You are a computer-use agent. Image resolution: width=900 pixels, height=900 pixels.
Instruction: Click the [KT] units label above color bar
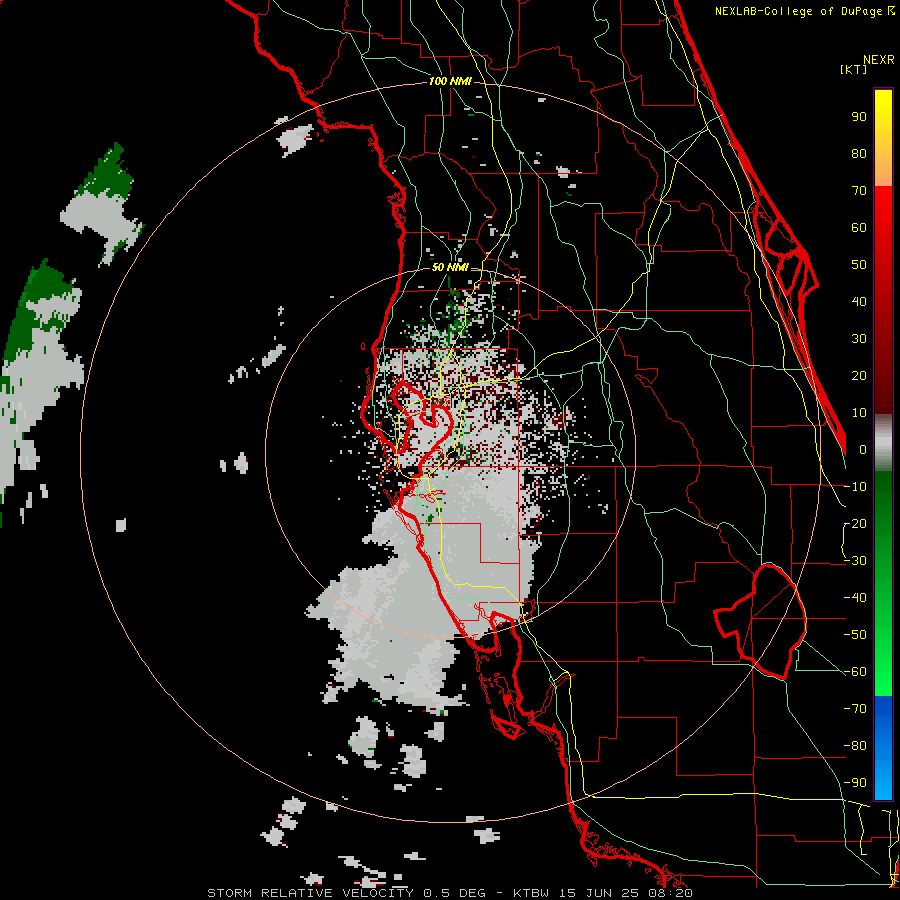coord(854,69)
